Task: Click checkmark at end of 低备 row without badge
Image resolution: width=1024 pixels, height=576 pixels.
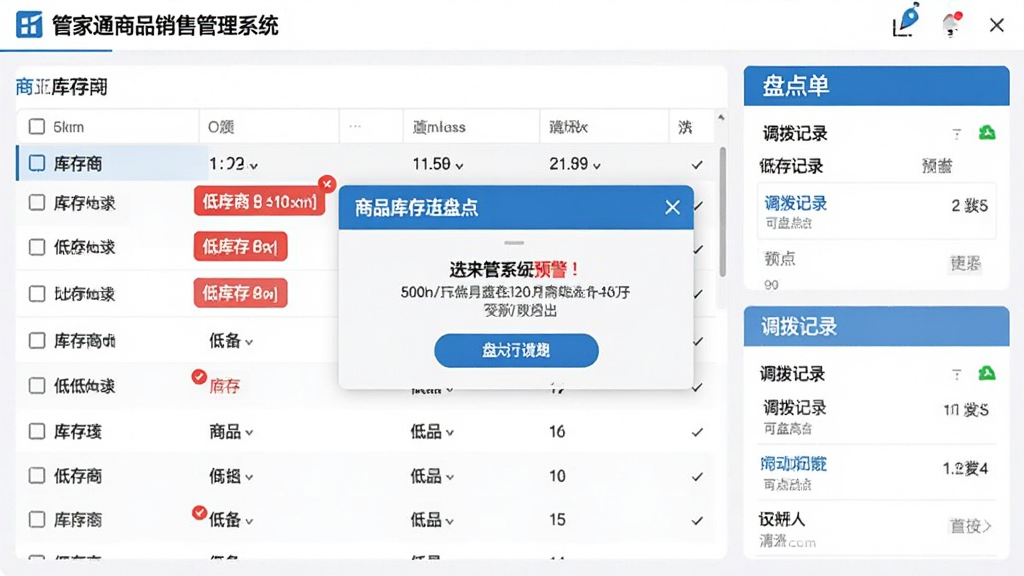Action: click(x=697, y=342)
